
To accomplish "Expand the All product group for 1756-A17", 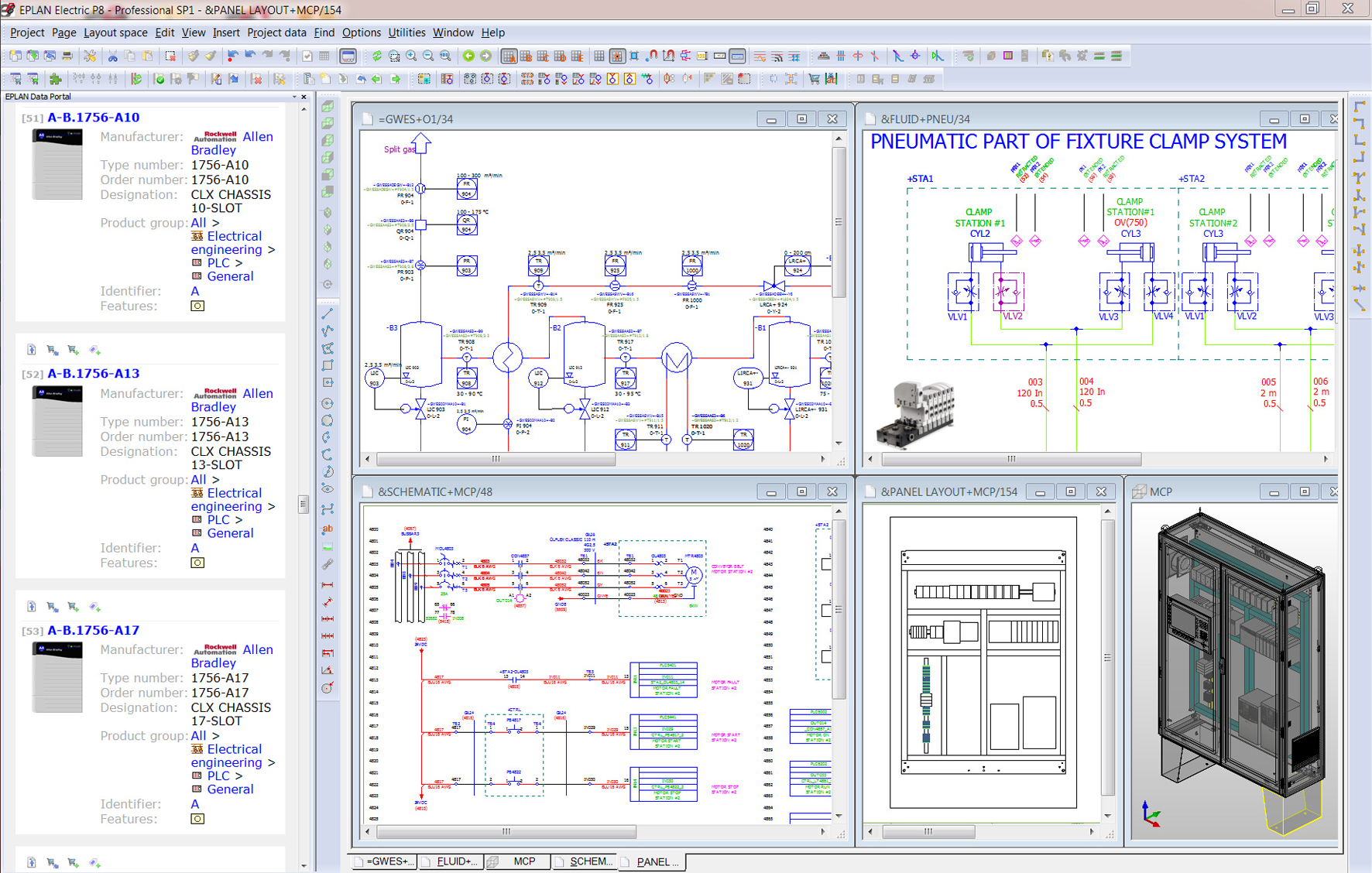I will (x=197, y=735).
